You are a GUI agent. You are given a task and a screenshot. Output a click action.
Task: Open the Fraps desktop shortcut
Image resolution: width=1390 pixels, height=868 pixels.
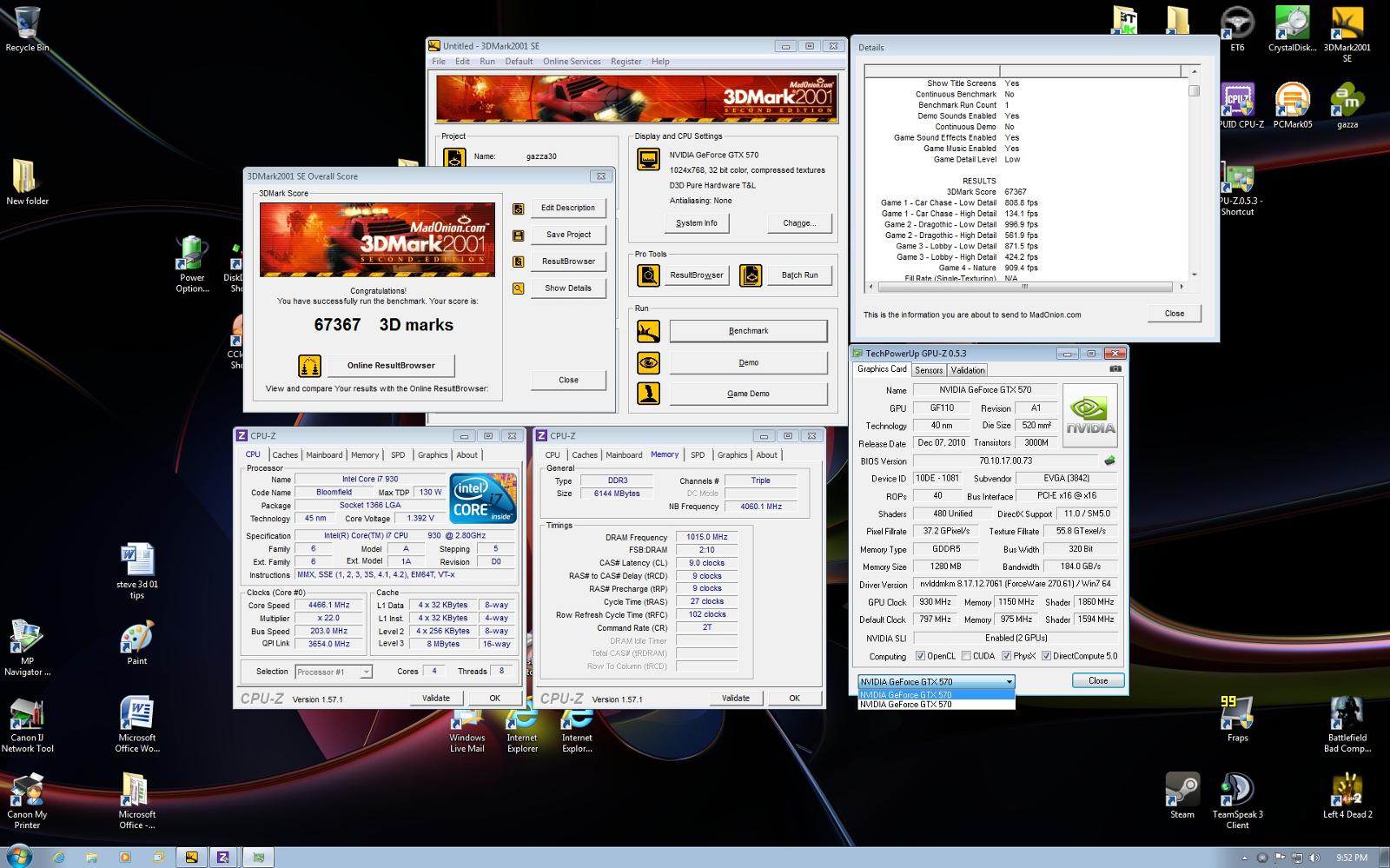click(1237, 719)
